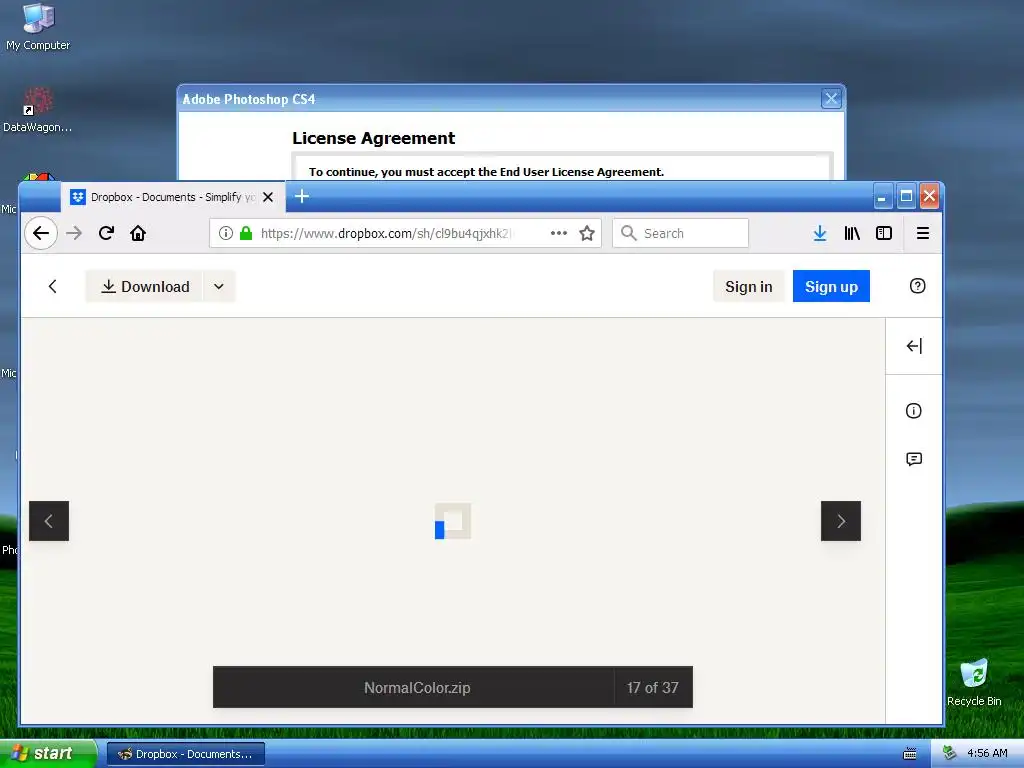Open My Computer desktop icon

tap(38, 27)
